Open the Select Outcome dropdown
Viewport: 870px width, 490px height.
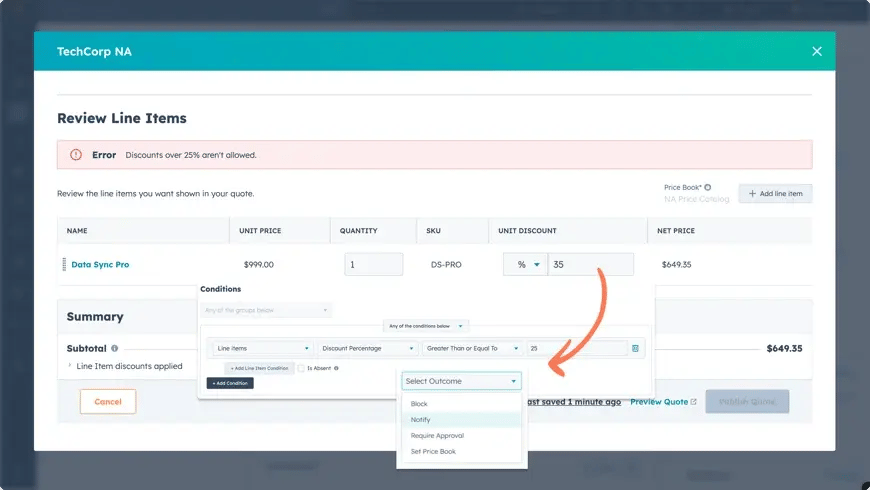tap(461, 381)
